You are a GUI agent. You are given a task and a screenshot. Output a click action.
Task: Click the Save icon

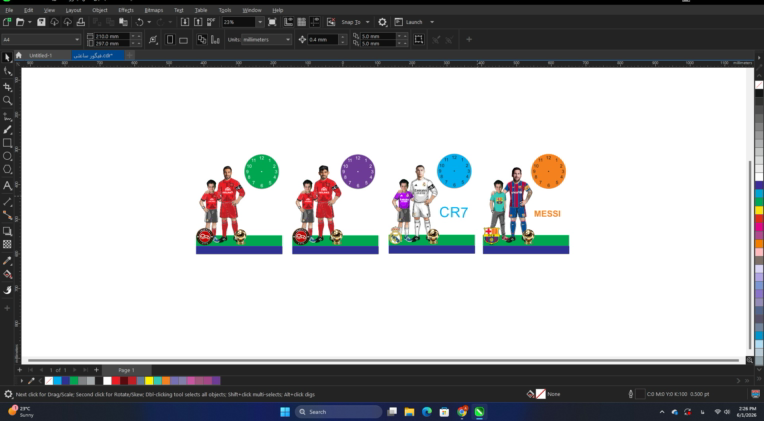(x=41, y=22)
